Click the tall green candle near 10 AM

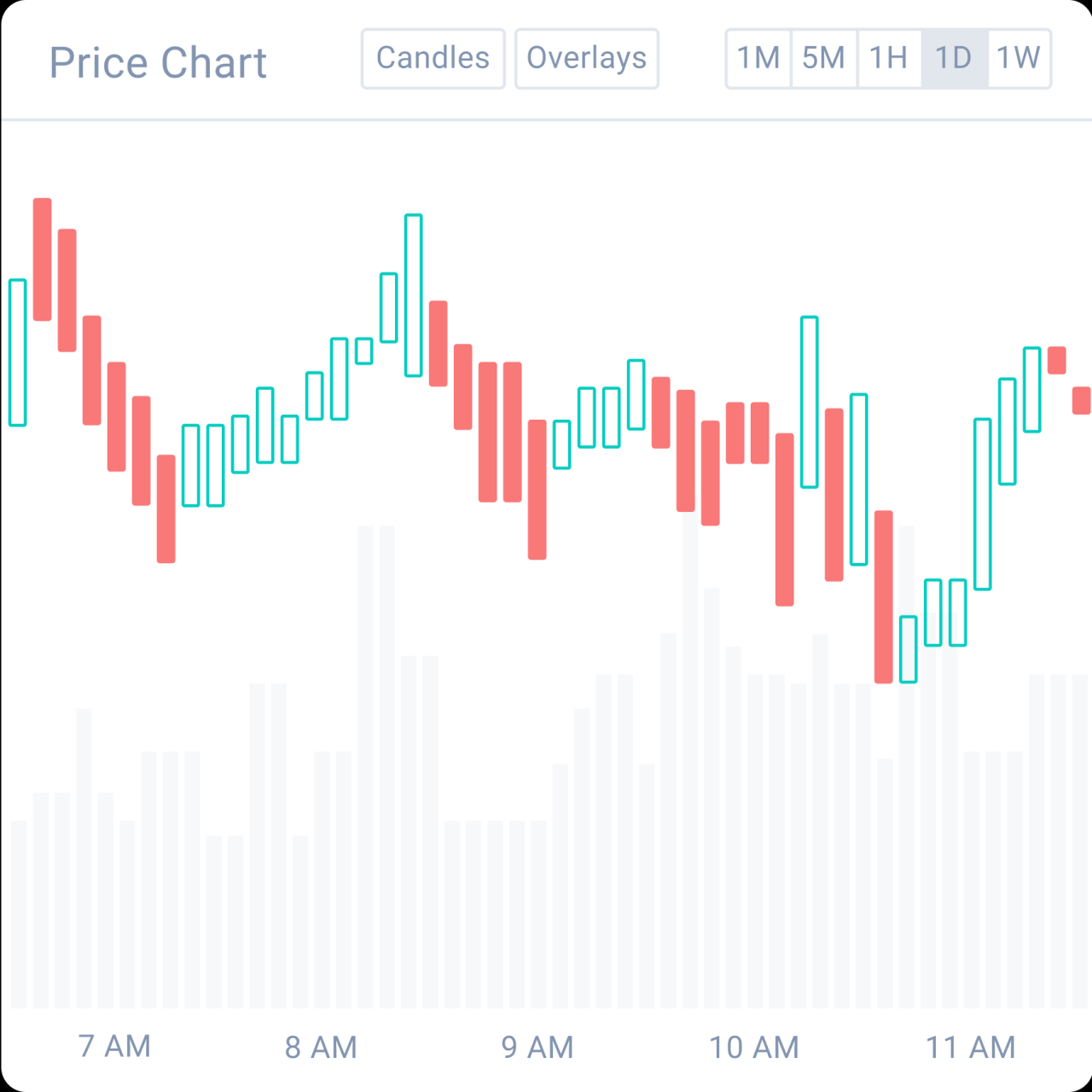pyautogui.click(x=808, y=401)
